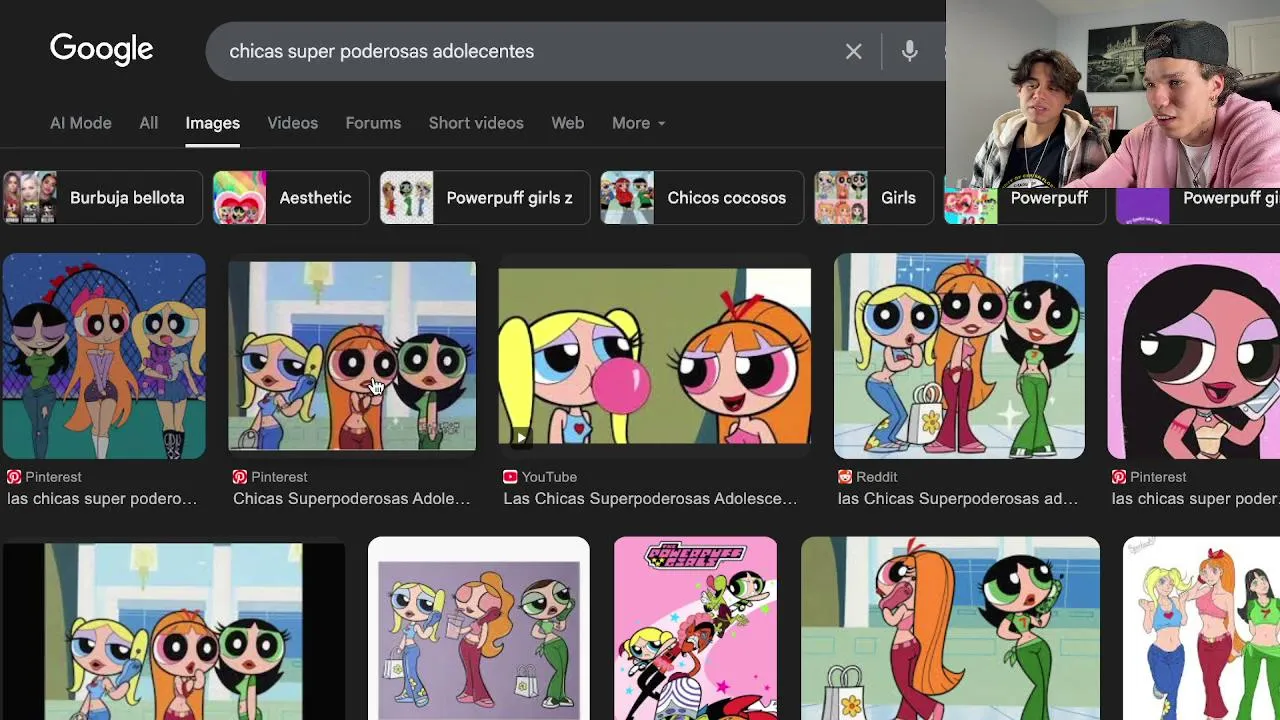The height and width of the screenshot is (720, 1280).
Task: Click the Aesthetic chip's thumbnail icon
Action: 240,198
